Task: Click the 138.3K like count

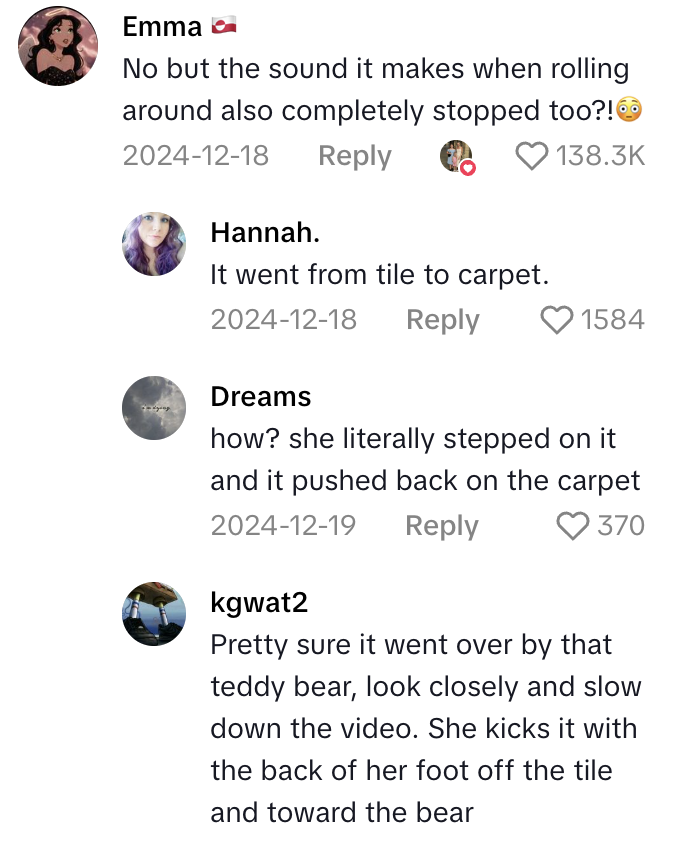Action: (600, 156)
